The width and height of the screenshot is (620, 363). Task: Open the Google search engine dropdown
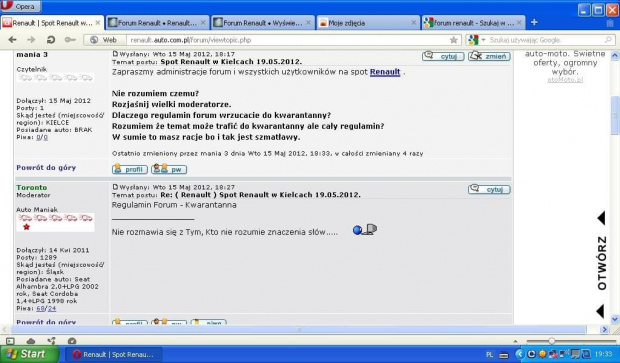pyautogui.click(x=476, y=40)
